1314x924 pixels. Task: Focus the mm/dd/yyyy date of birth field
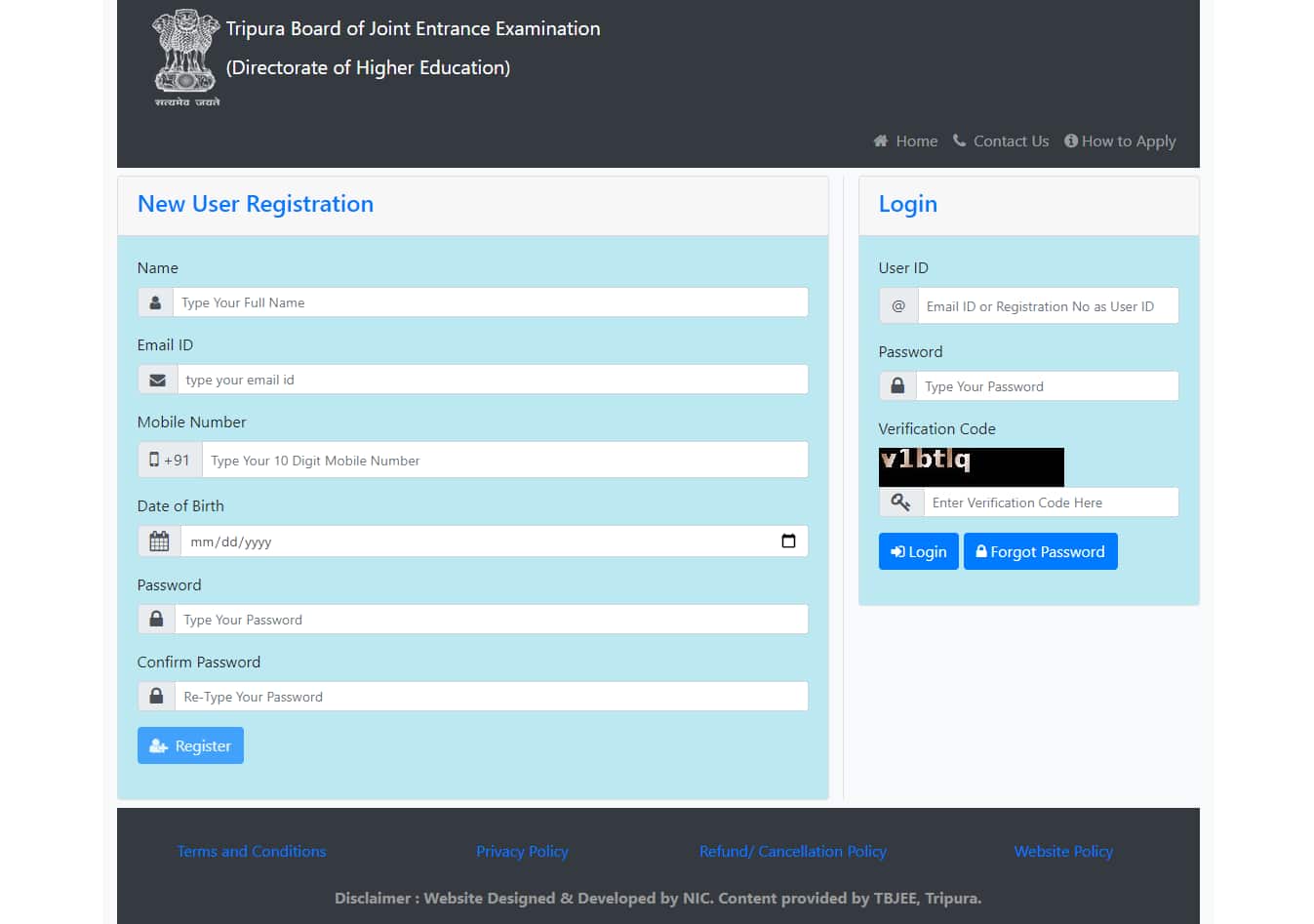coord(495,541)
